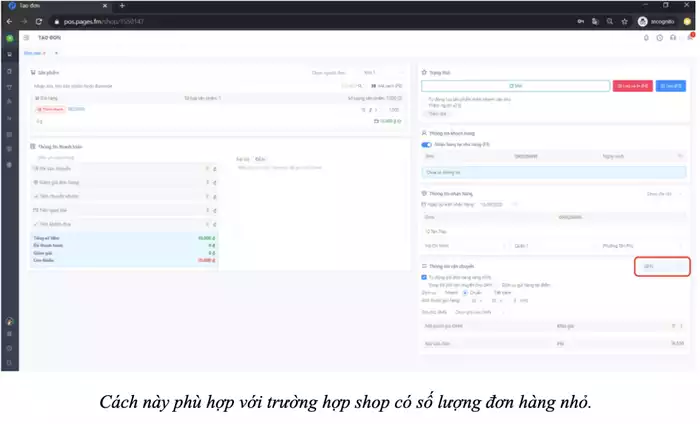Open the clock history icon
Viewport: 700px width, 424px height.
(x=659, y=38)
